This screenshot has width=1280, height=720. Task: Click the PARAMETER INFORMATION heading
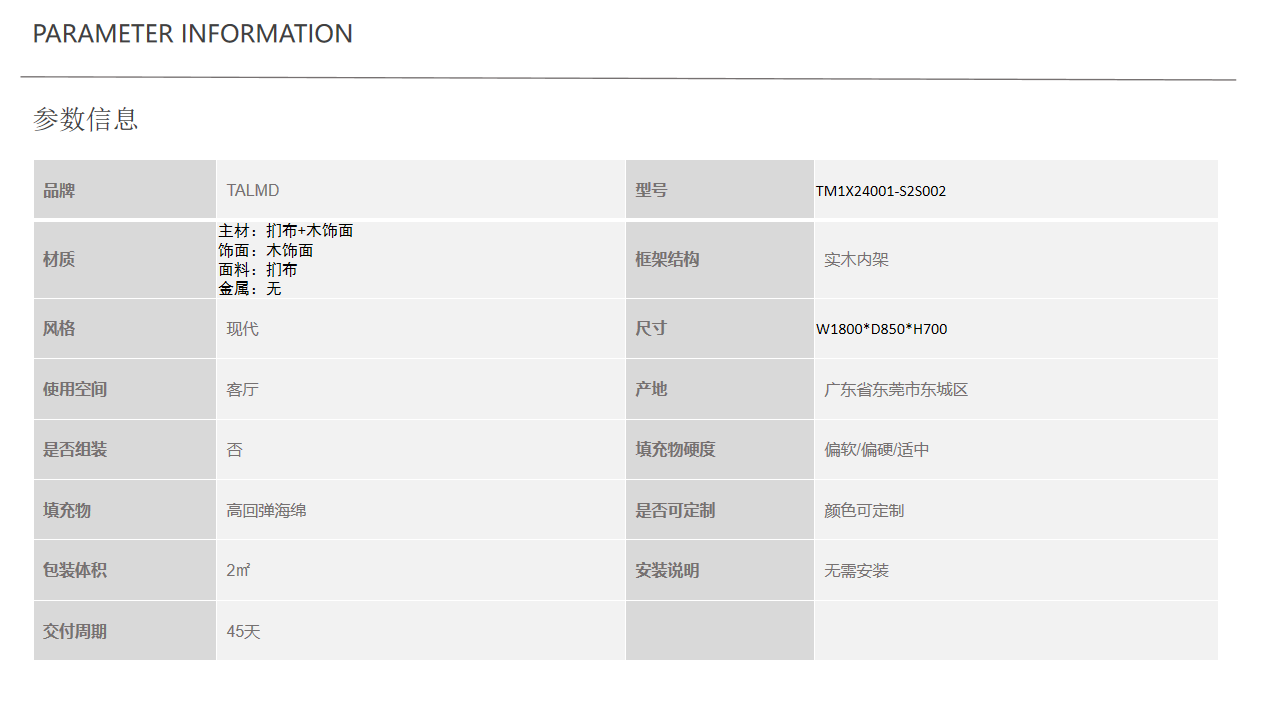coord(192,34)
